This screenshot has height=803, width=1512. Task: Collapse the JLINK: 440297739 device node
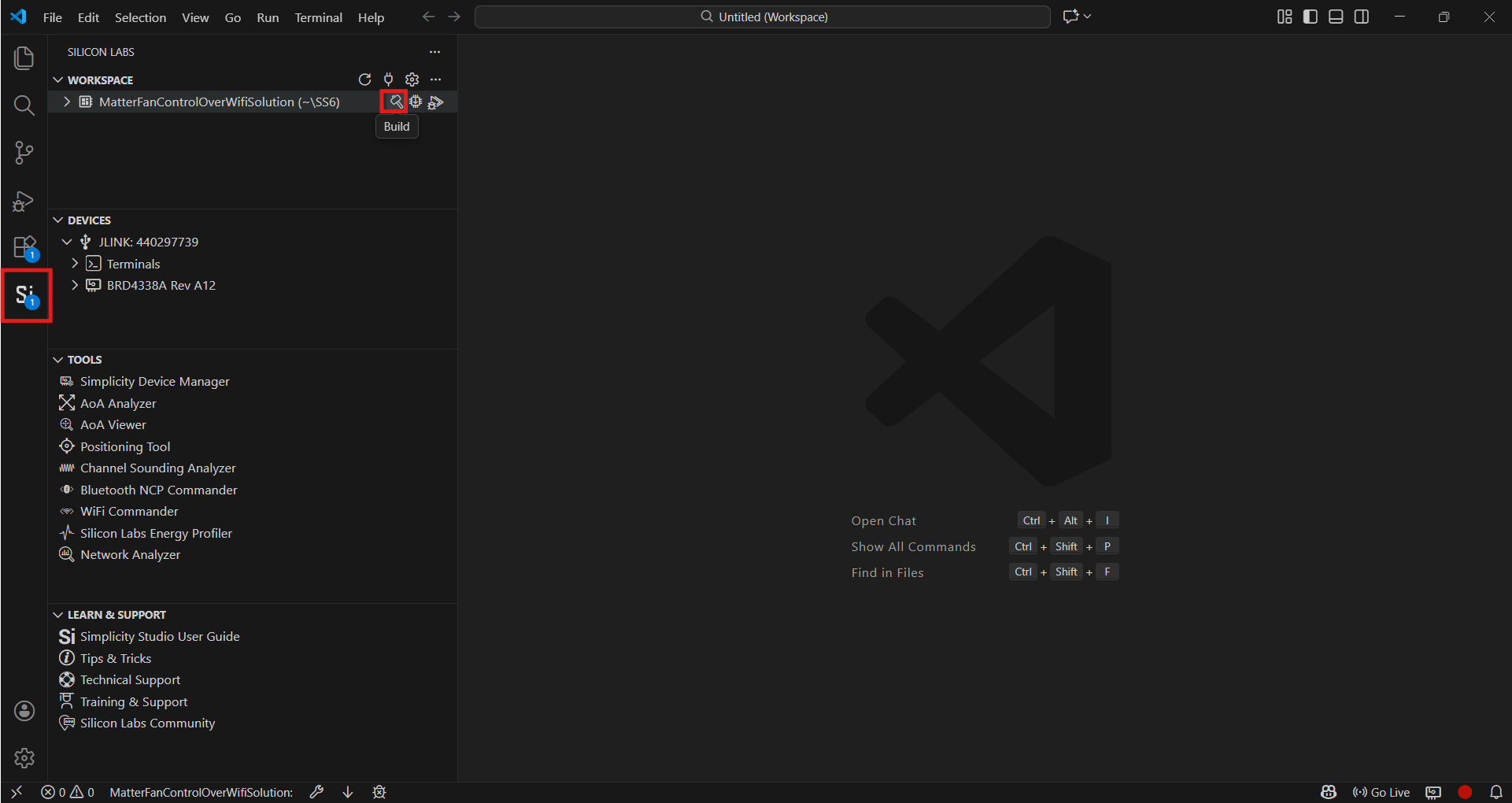[x=67, y=242]
